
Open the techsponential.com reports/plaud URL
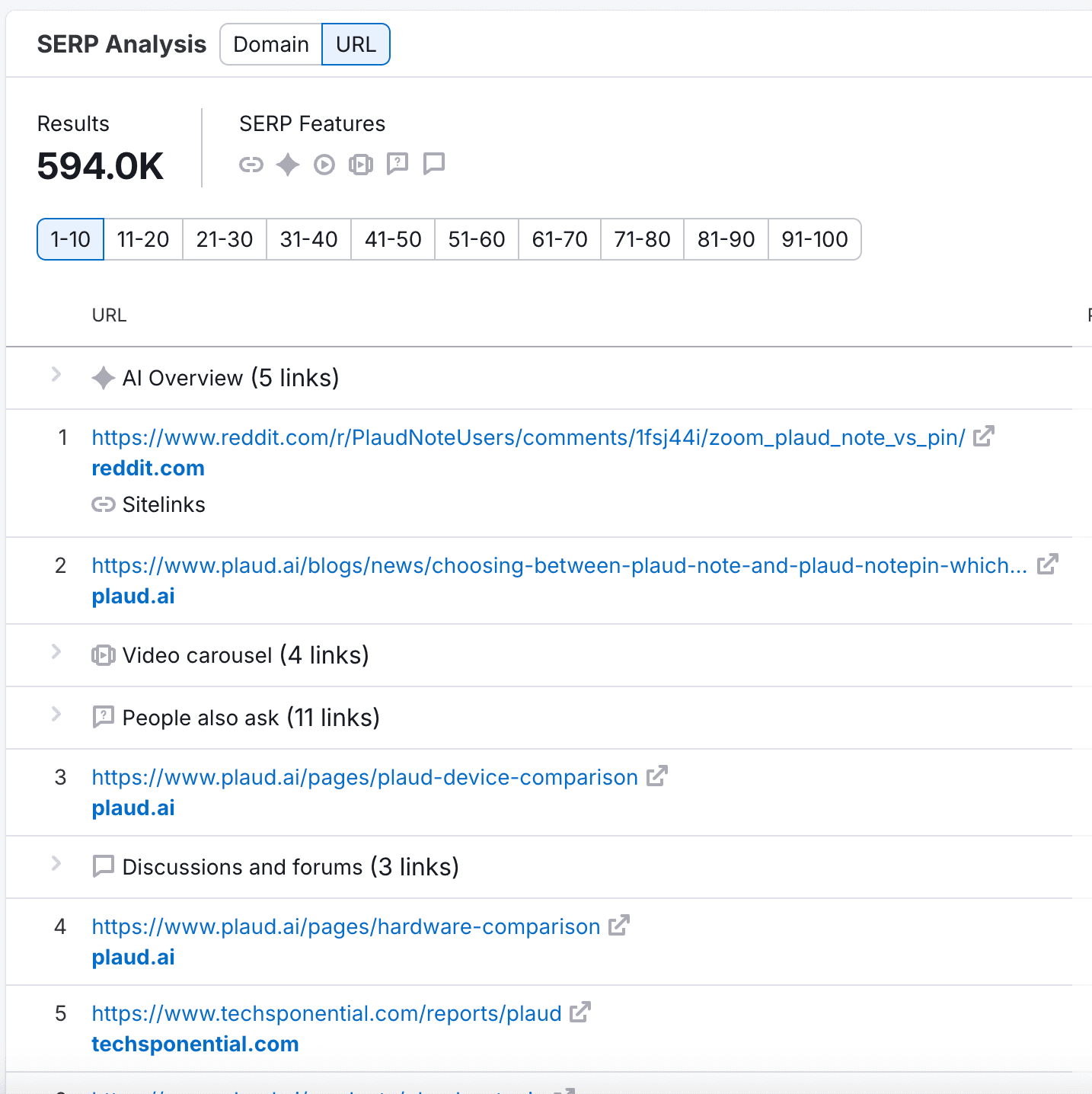coord(327,1013)
